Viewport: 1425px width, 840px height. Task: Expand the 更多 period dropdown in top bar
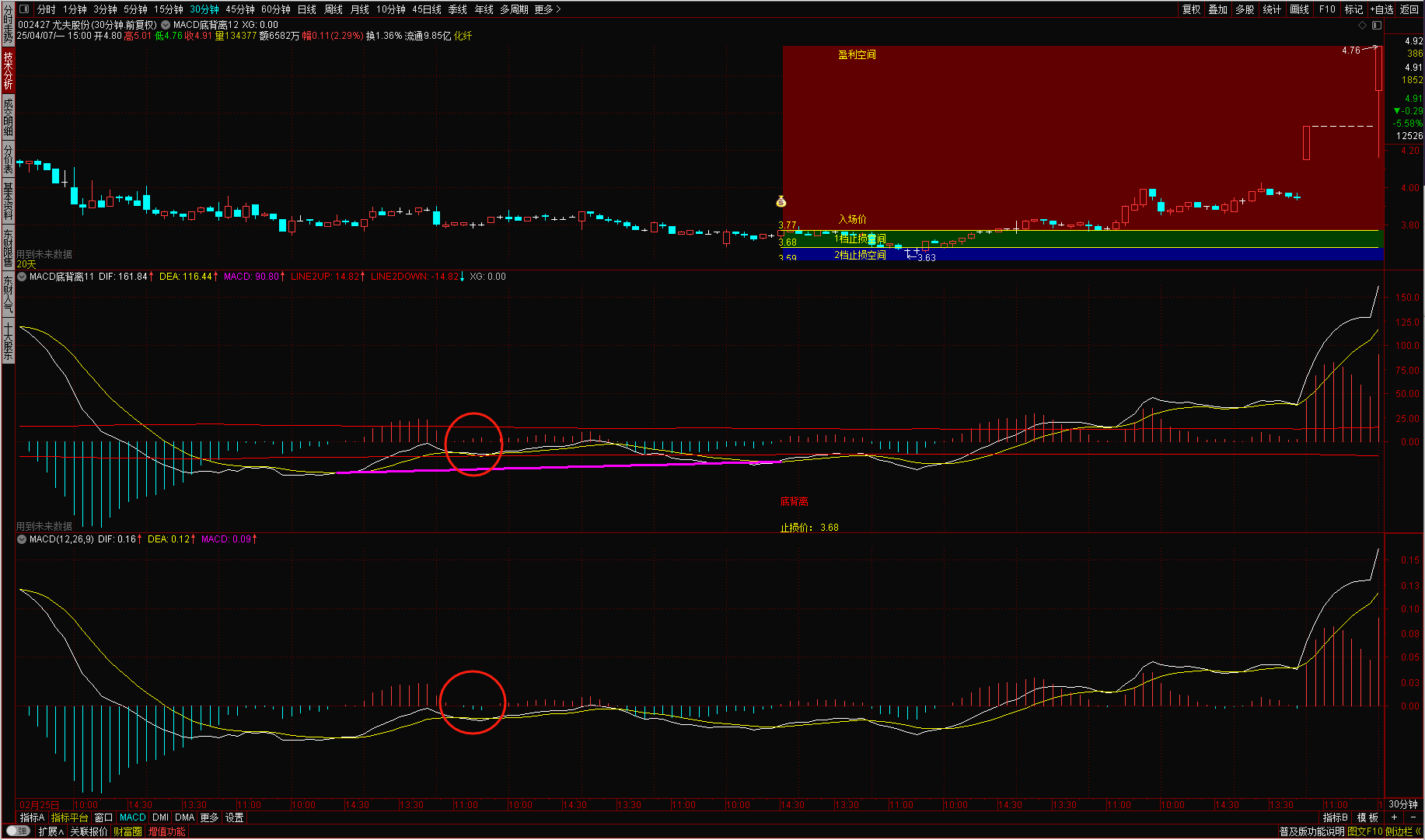click(x=547, y=9)
